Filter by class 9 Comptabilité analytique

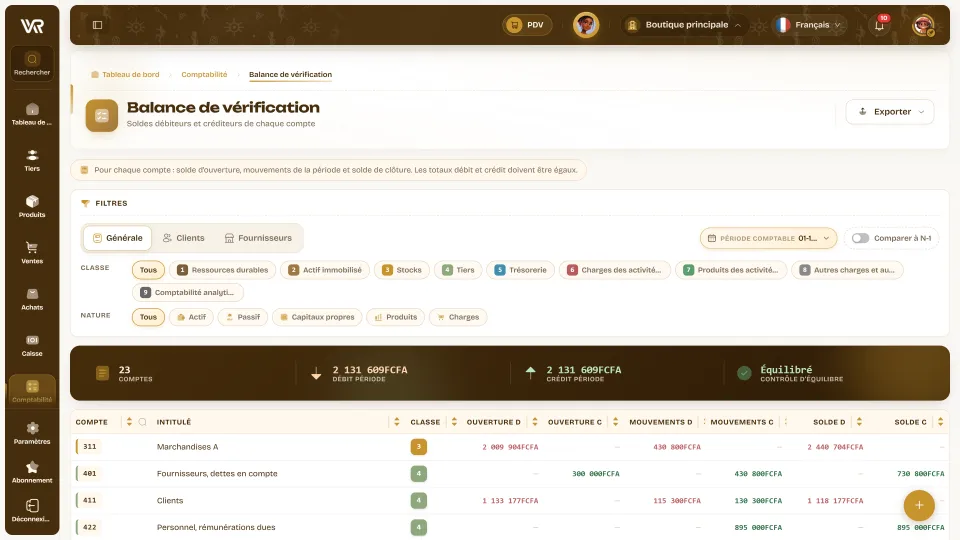(x=187, y=293)
